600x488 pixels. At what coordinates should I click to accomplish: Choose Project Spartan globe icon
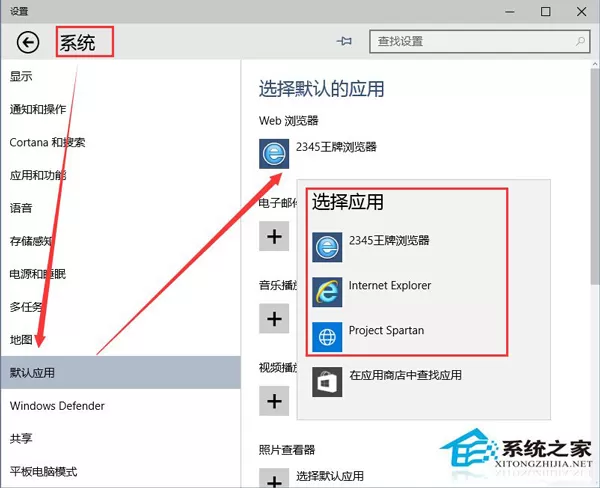click(327, 337)
